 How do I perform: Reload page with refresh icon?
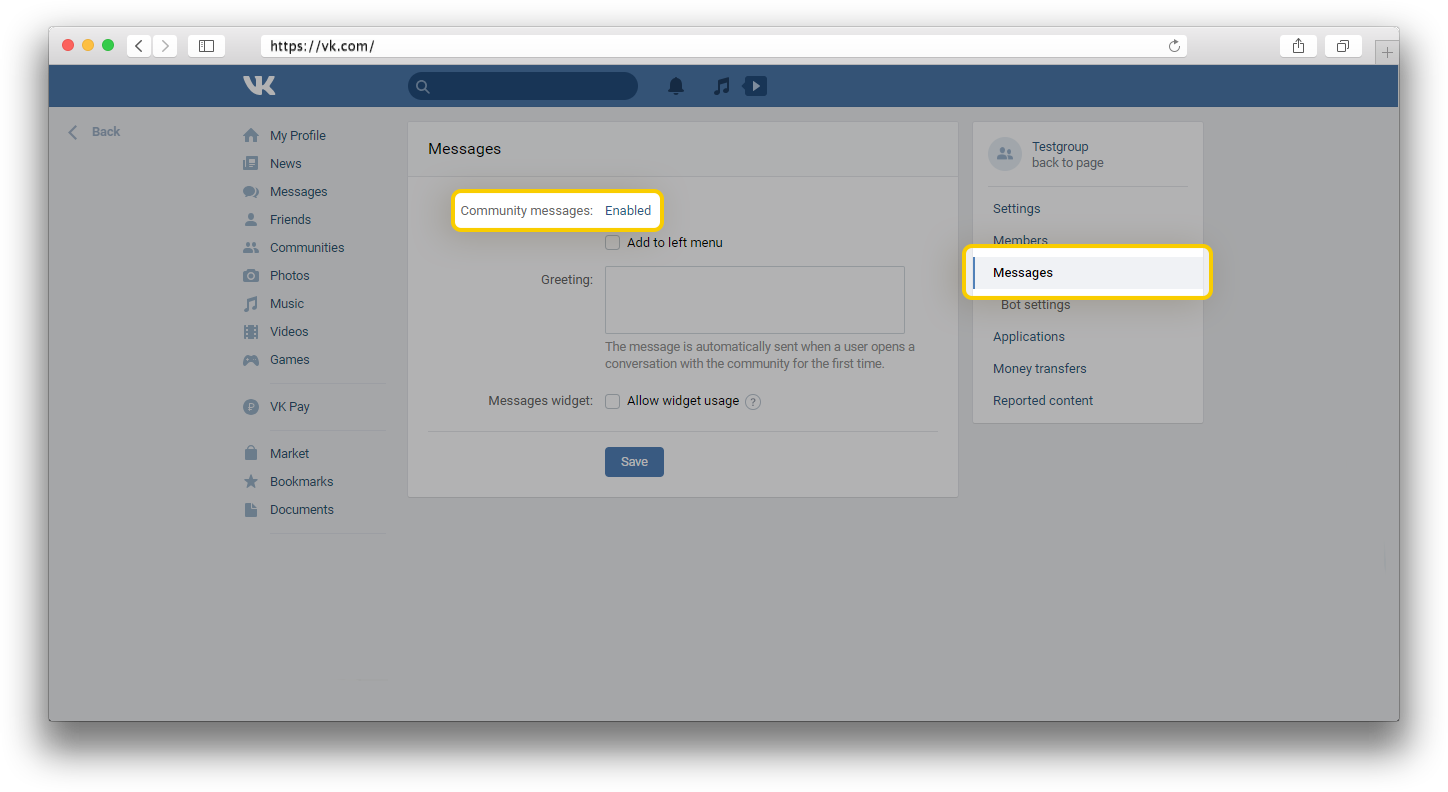[1174, 46]
